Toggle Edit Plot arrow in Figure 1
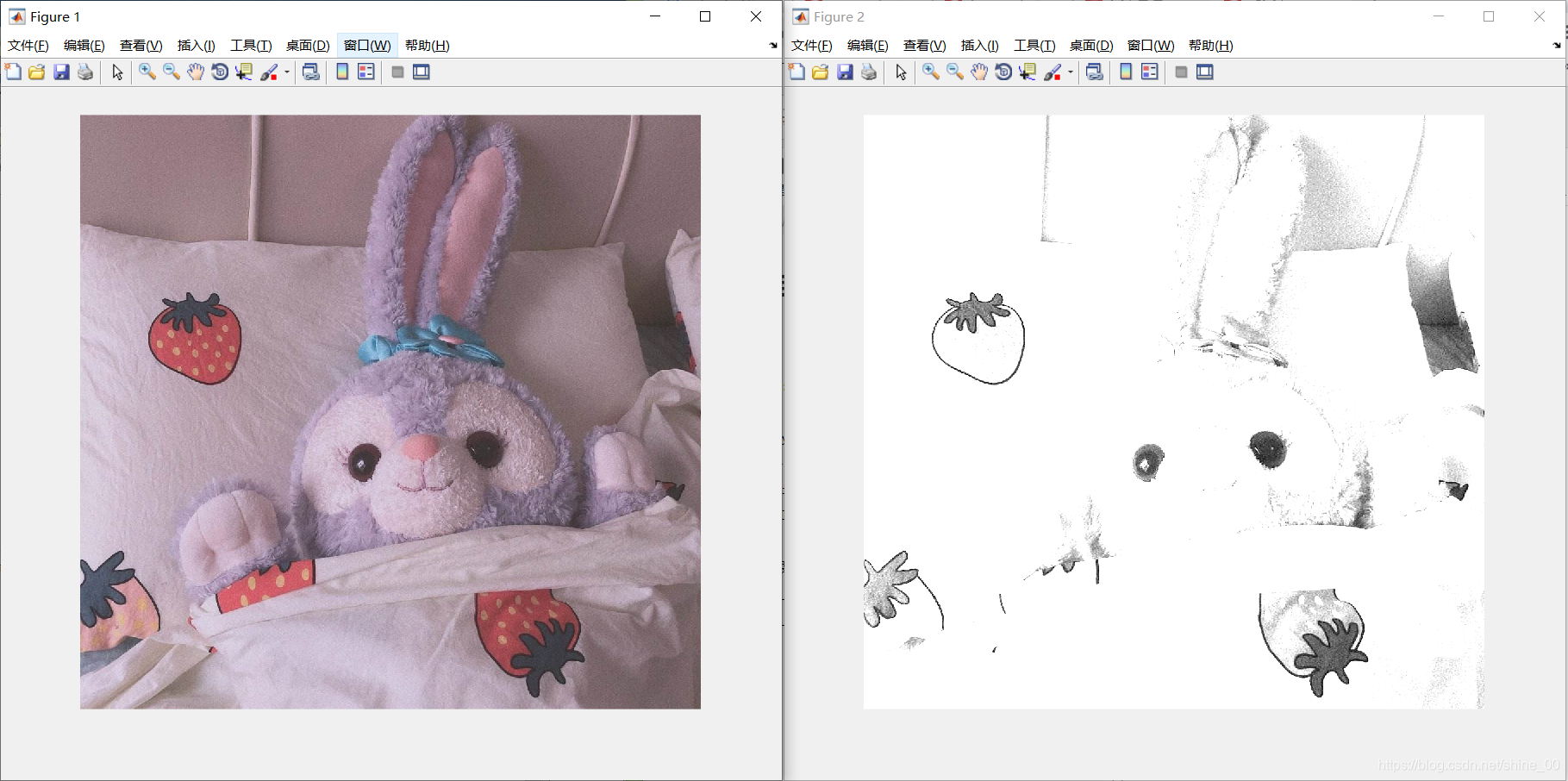Viewport: 1568px width, 781px height. (117, 72)
